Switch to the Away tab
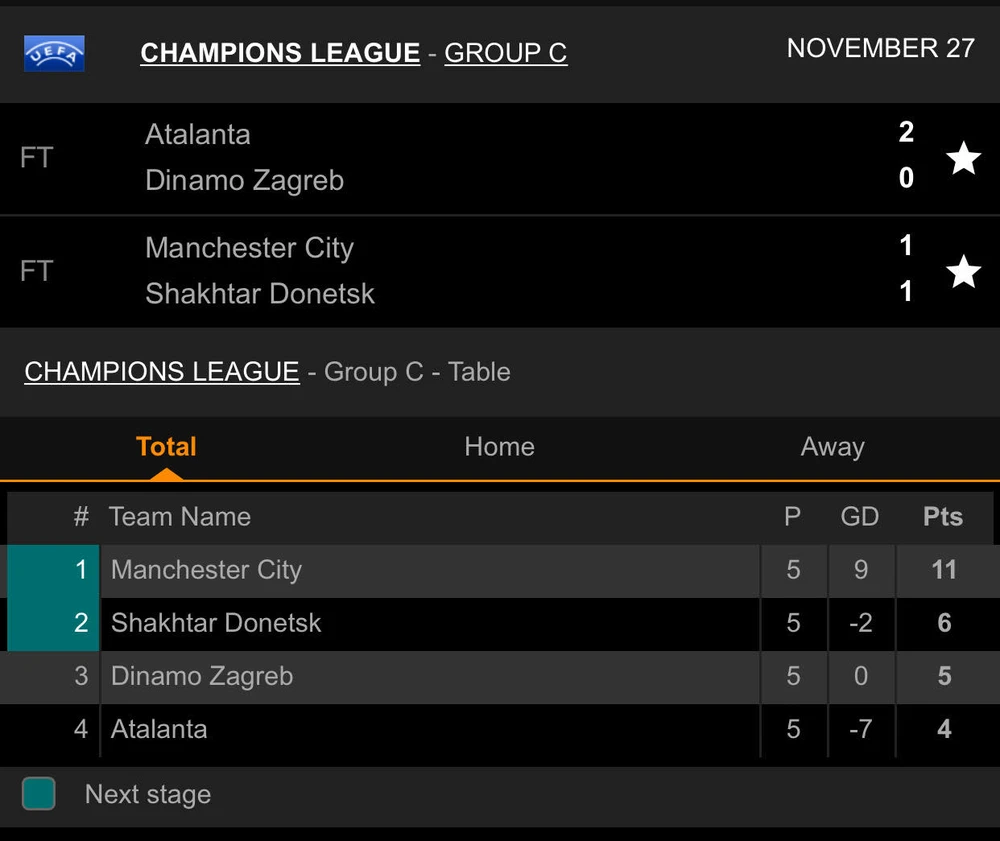Screen dimensions: 1000x841 pos(832,447)
